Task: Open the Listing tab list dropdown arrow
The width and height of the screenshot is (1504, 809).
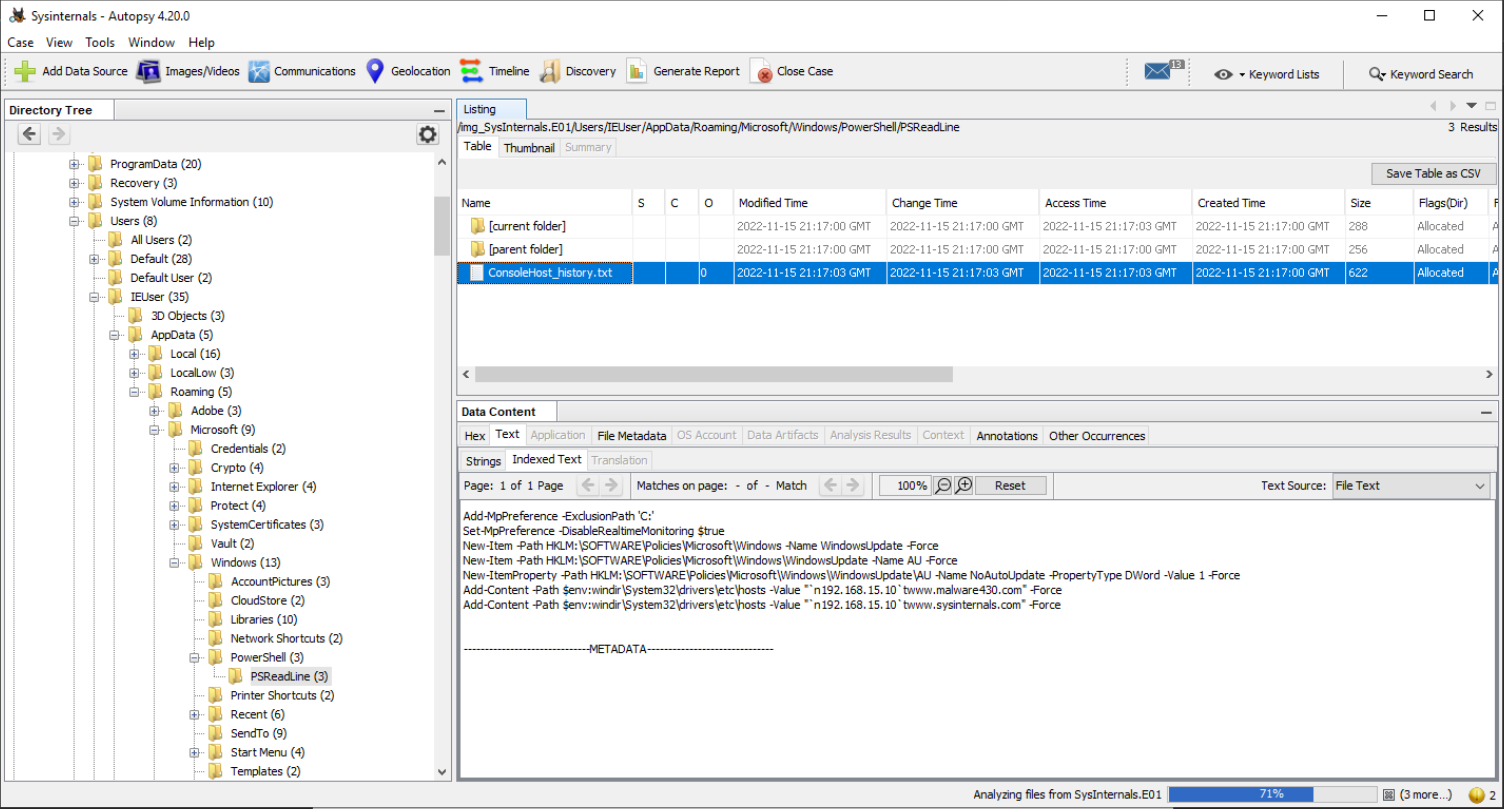Action: pyautogui.click(x=1471, y=106)
